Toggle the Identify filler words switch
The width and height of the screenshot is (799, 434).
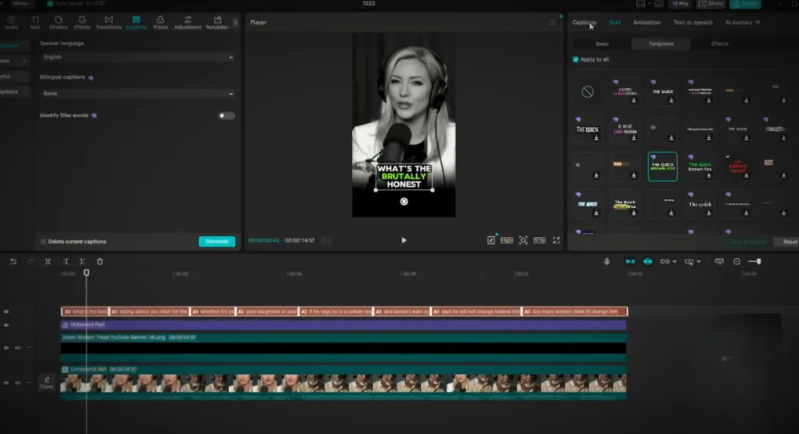[227, 116]
